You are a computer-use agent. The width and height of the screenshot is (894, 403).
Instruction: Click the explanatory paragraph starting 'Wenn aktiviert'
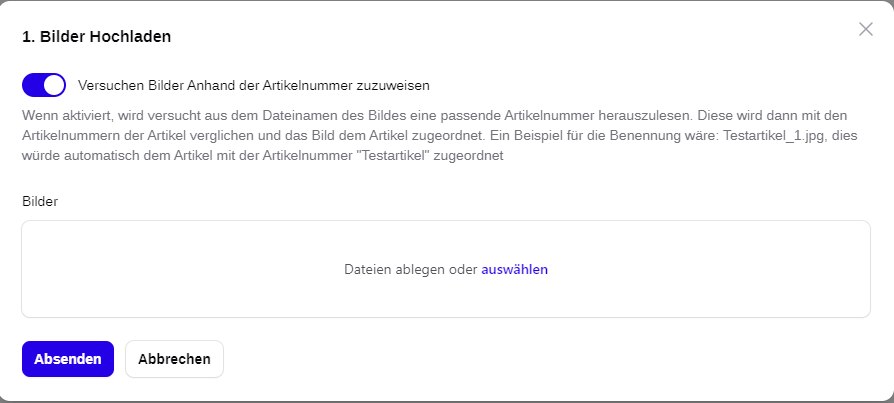(440, 136)
